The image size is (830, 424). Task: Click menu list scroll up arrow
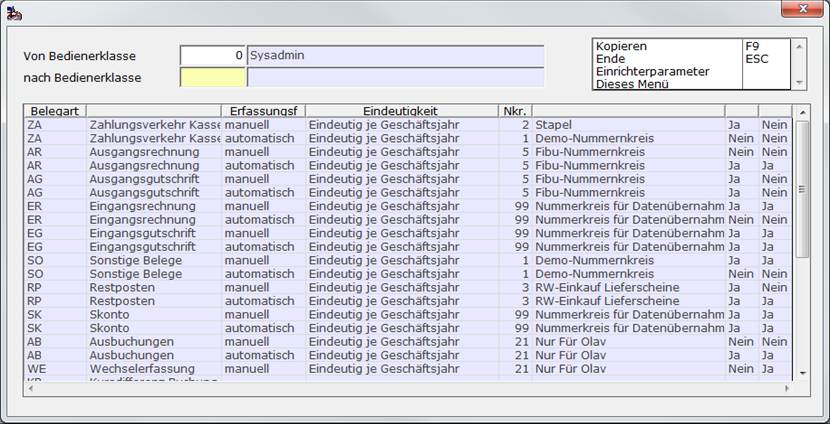(x=799, y=47)
